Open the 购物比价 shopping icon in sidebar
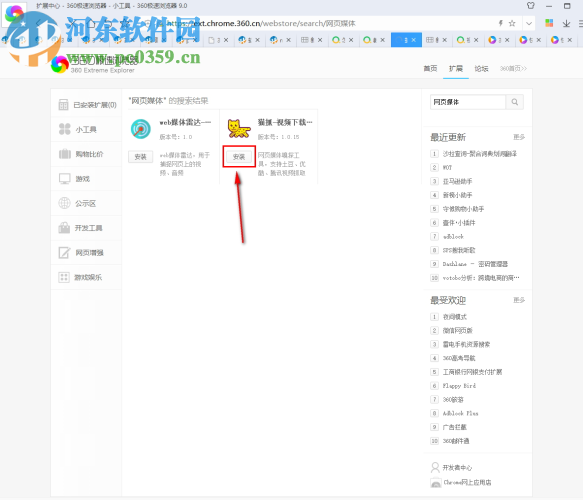Image resolution: width=583 pixels, height=500 pixels. pos(65,154)
